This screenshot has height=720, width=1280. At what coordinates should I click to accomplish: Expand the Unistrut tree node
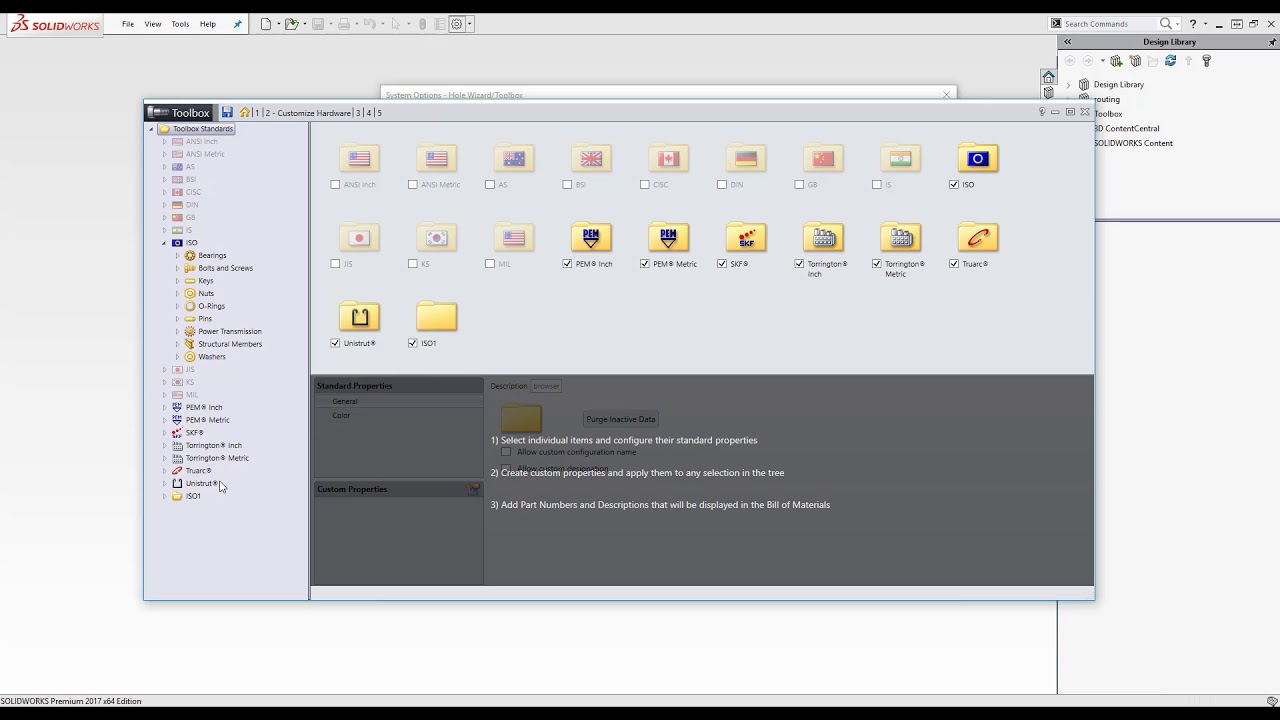click(x=165, y=484)
